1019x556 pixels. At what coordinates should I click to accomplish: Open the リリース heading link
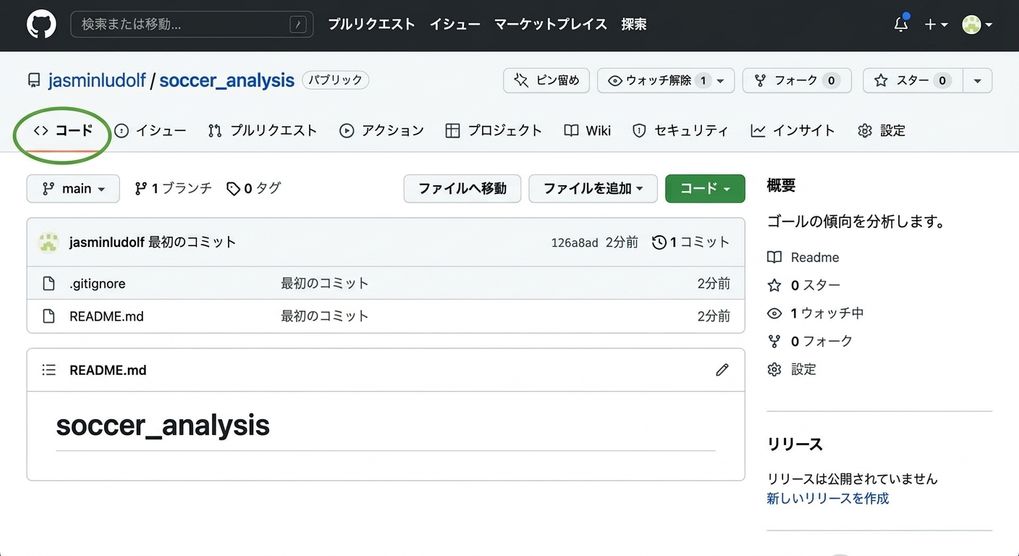click(795, 444)
